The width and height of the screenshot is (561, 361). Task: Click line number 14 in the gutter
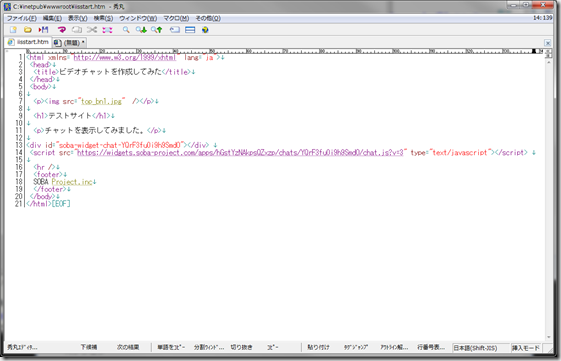(x=19, y=152)
